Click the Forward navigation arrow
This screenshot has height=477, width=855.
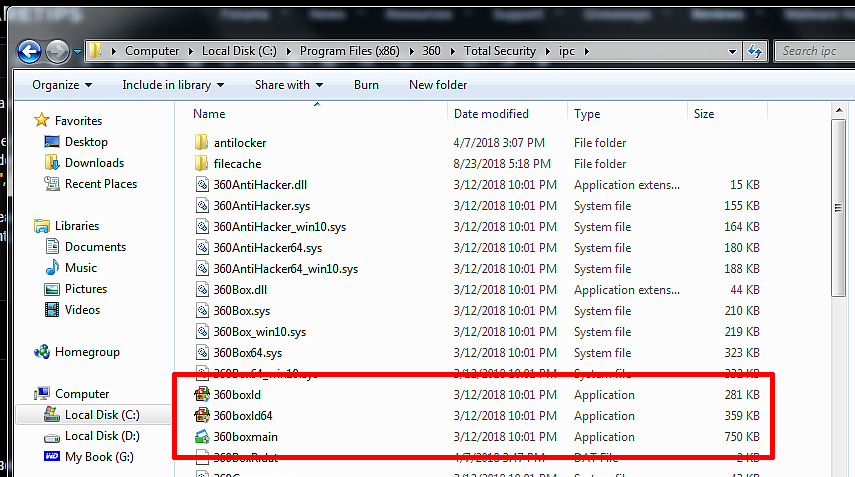tap(57, 52)
